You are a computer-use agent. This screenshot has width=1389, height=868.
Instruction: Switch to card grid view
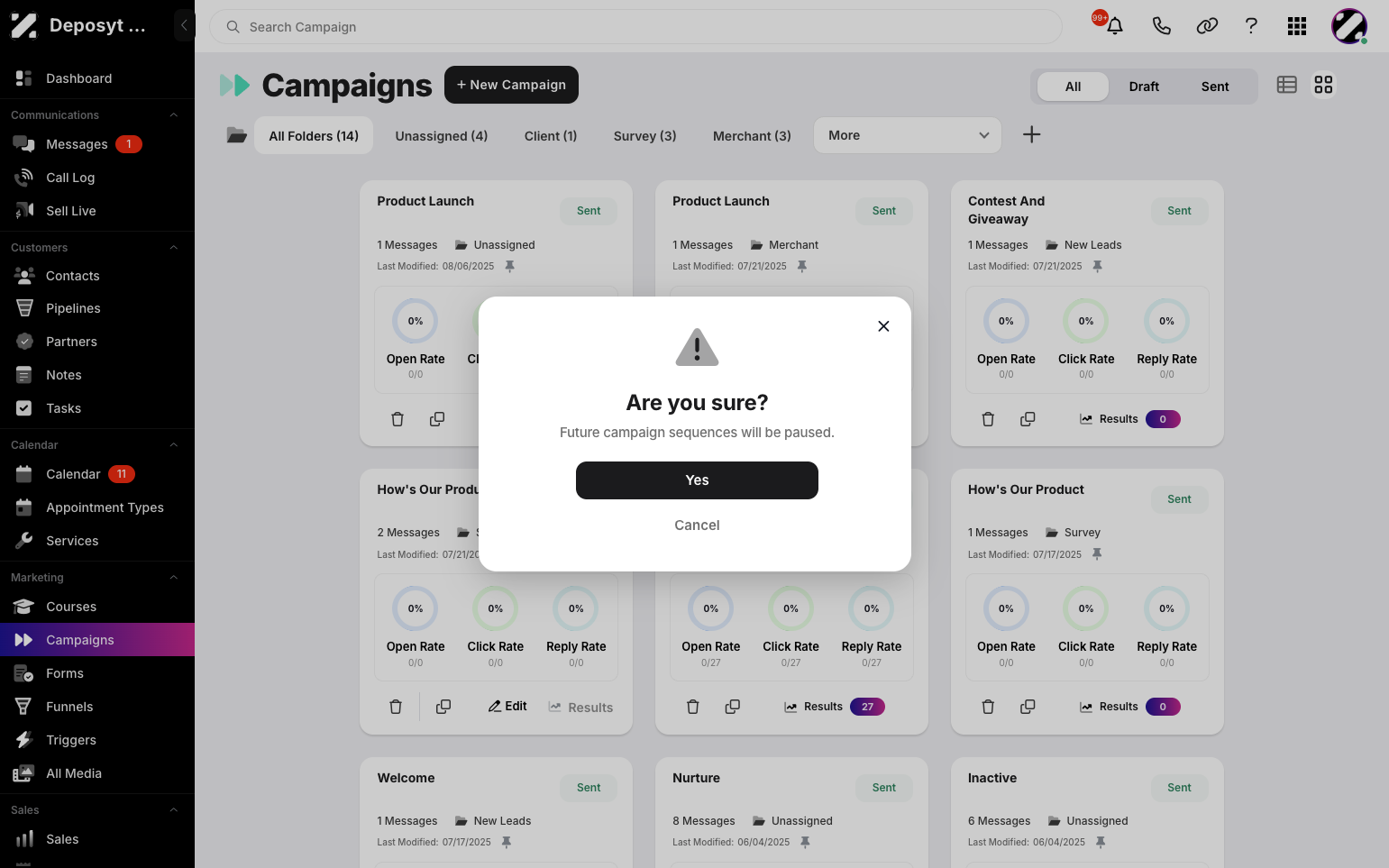coord(1323,85)
